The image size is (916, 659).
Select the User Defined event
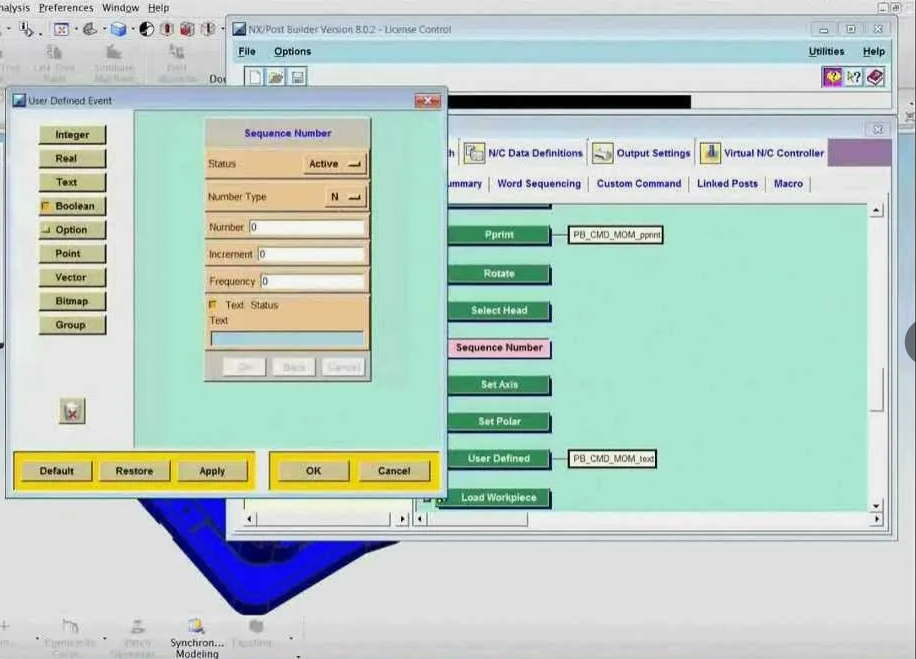499,459
